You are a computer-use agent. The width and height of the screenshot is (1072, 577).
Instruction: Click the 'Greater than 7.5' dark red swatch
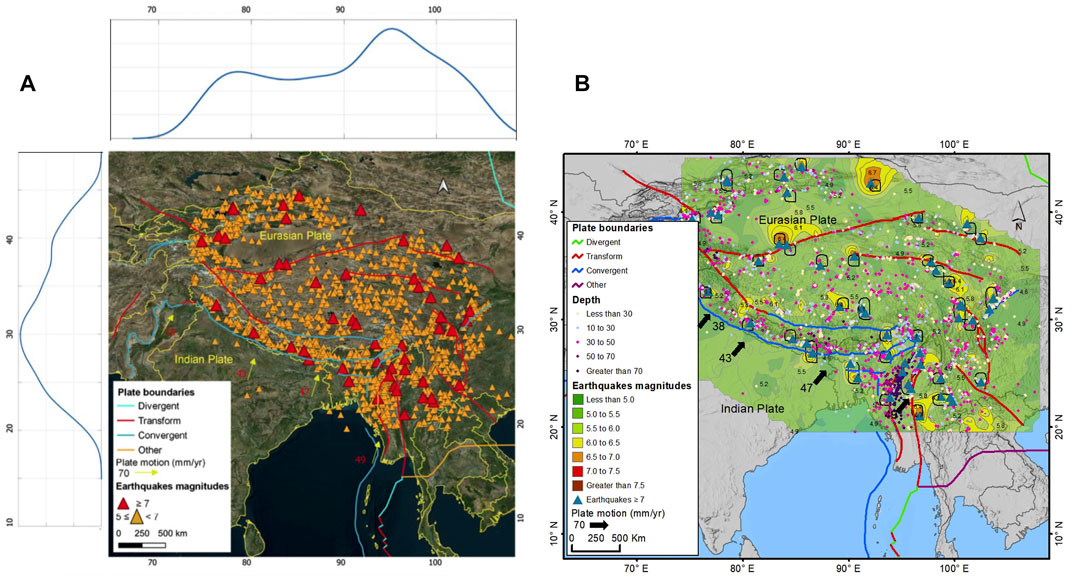coord(578,485)
